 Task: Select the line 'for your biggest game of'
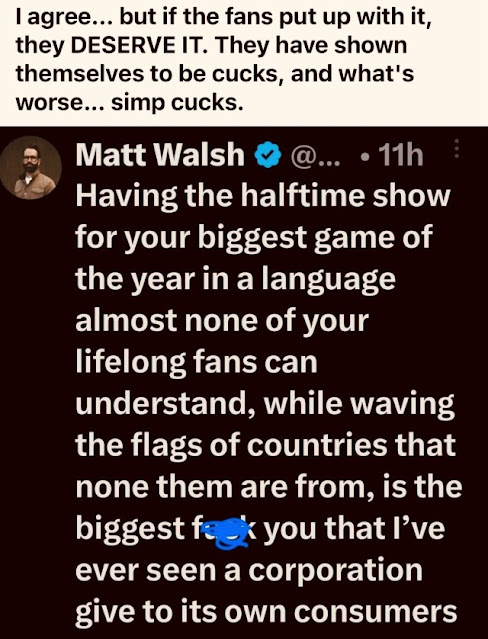pyautogui.click(x=254, y=240)
